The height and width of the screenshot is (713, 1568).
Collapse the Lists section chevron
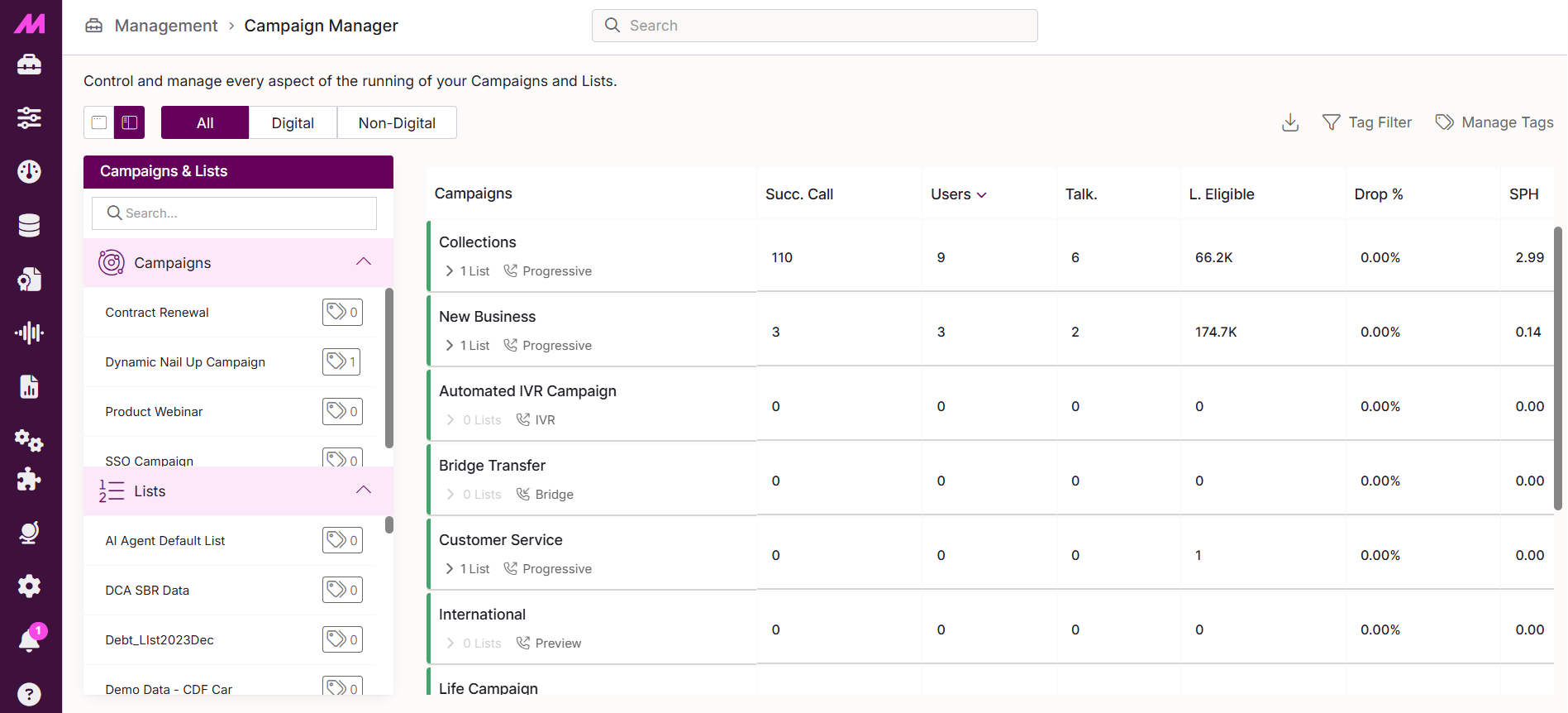click(363, 490)
